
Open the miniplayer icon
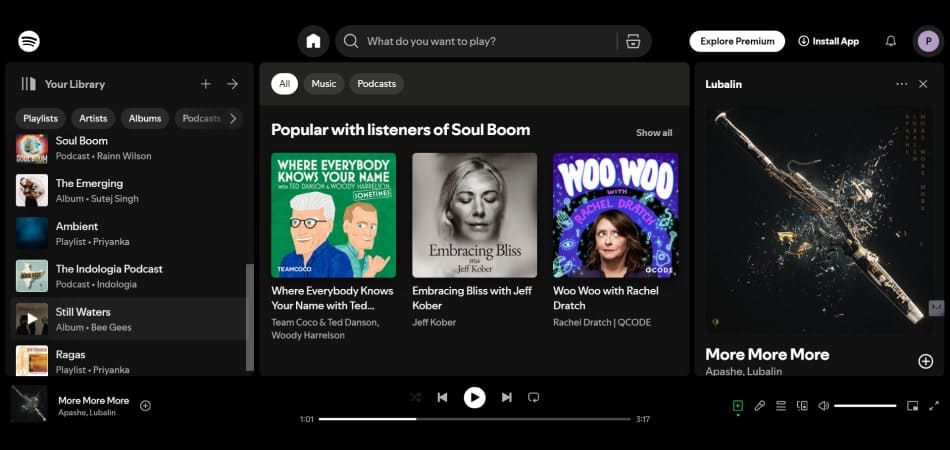pos(912,406)
